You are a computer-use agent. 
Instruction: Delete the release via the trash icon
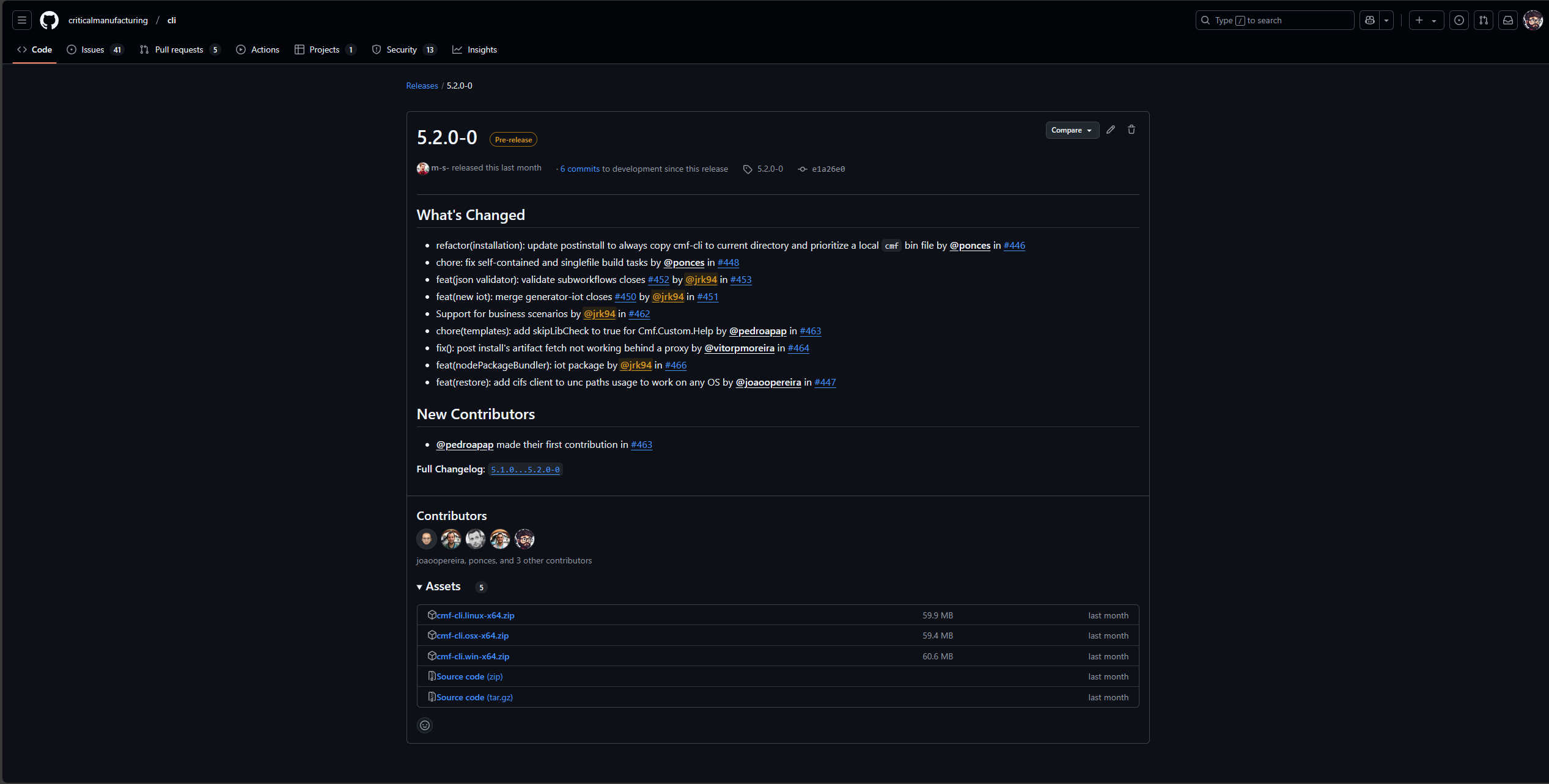point(1131,130)
